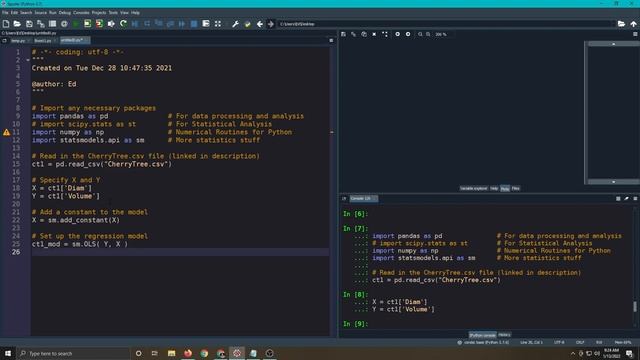Change to parent directory
The width and height of the screenshot is (640, 360).
(x=633, y=24)
